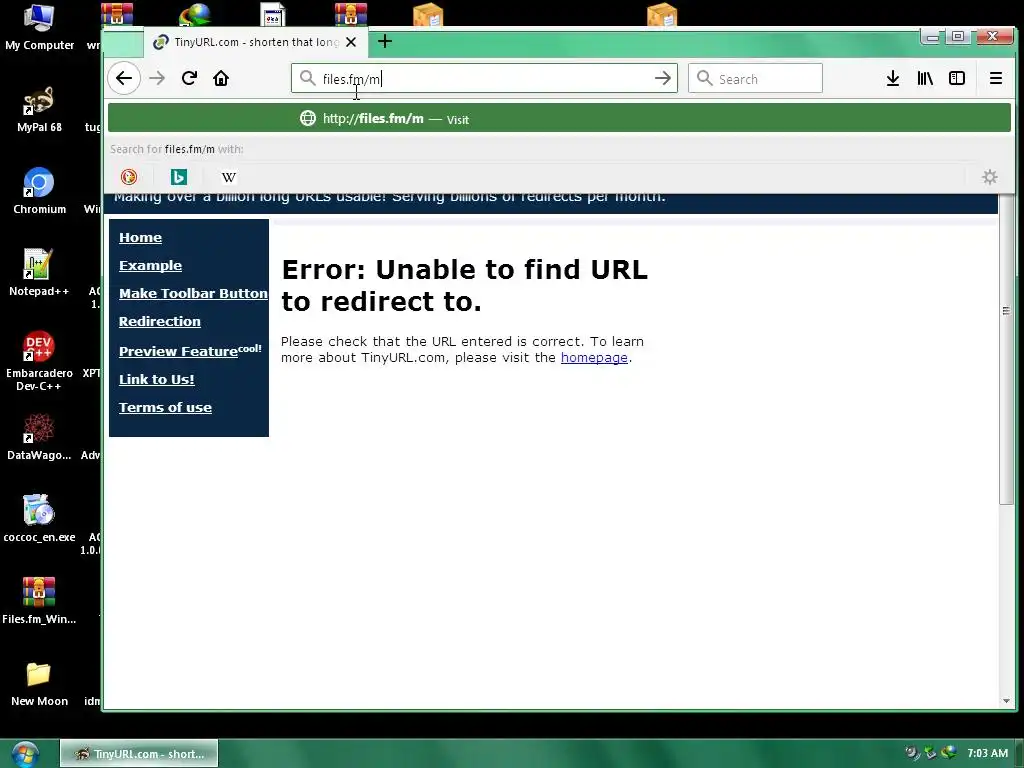Click the scrollbar down arrow
The image size is (1024, 768).
(1006, 701)
